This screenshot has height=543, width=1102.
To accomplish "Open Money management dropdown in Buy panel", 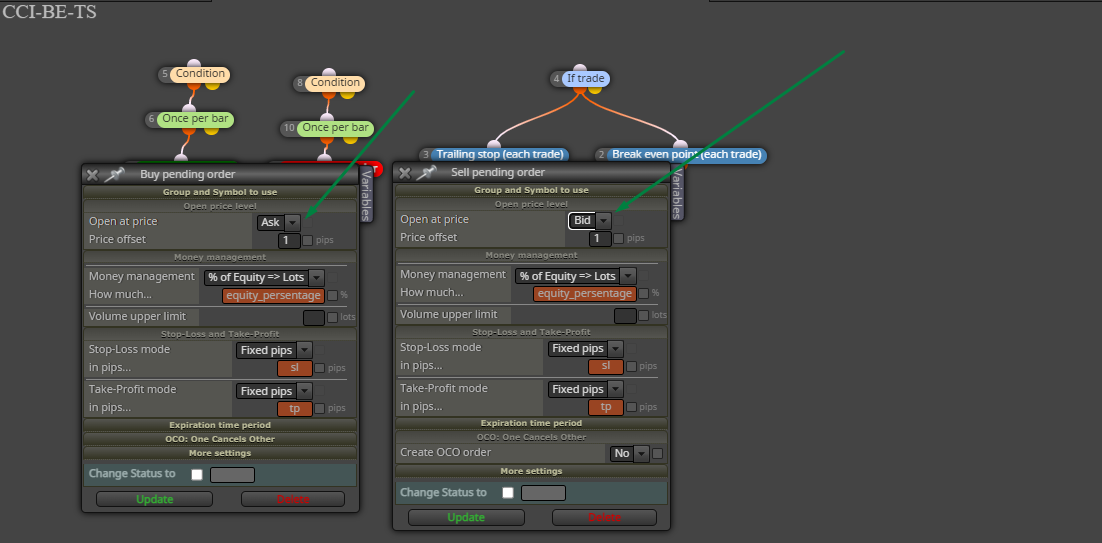I will tap(264, 277).
